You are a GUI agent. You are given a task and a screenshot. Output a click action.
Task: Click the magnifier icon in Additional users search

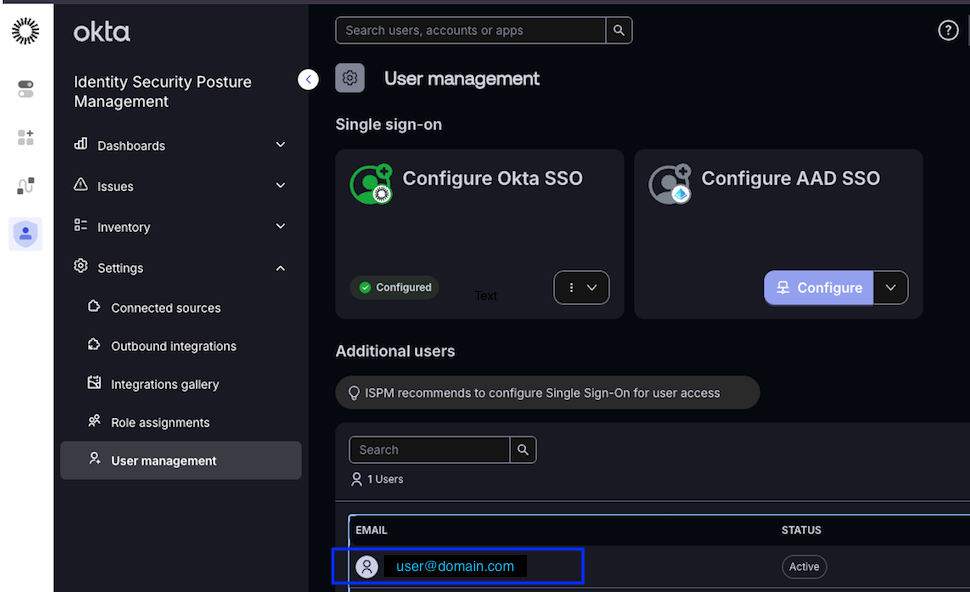(x=523, y=450)
